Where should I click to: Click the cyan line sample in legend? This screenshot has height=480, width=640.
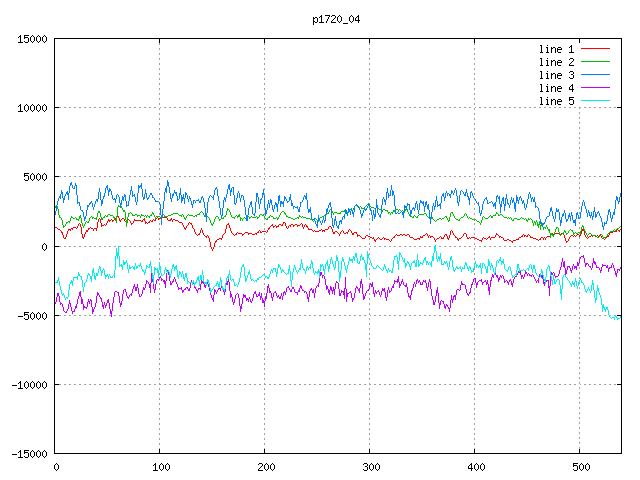click(x=595, y=101)
